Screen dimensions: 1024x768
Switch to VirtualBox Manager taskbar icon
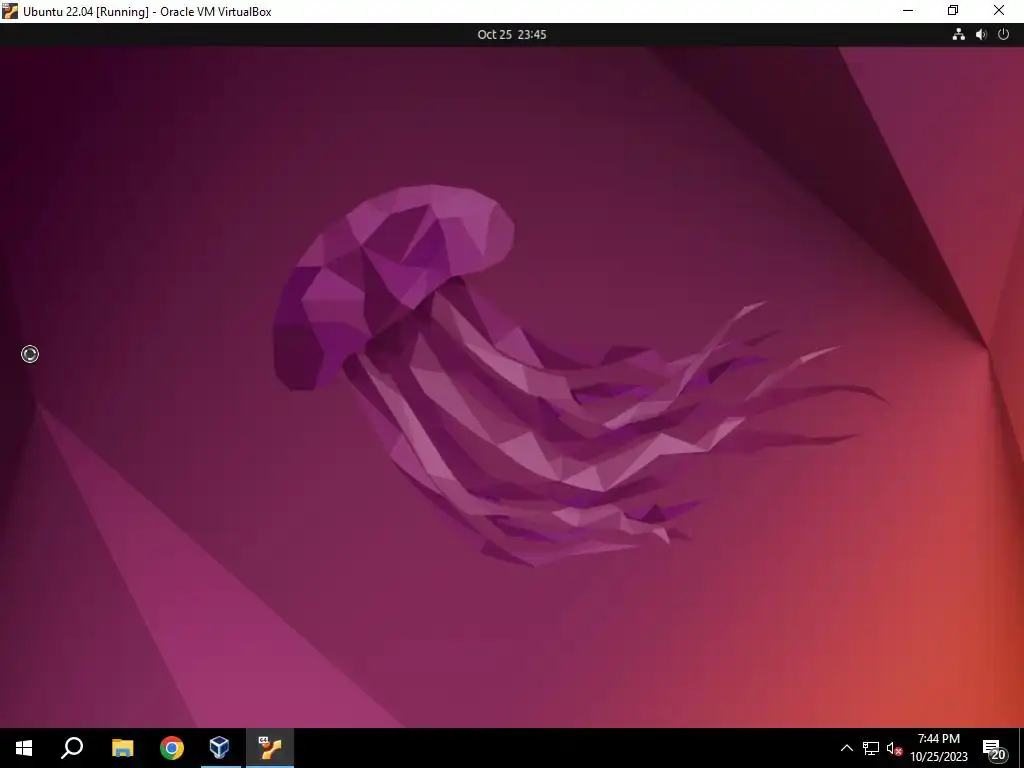(x=219, y=748)
